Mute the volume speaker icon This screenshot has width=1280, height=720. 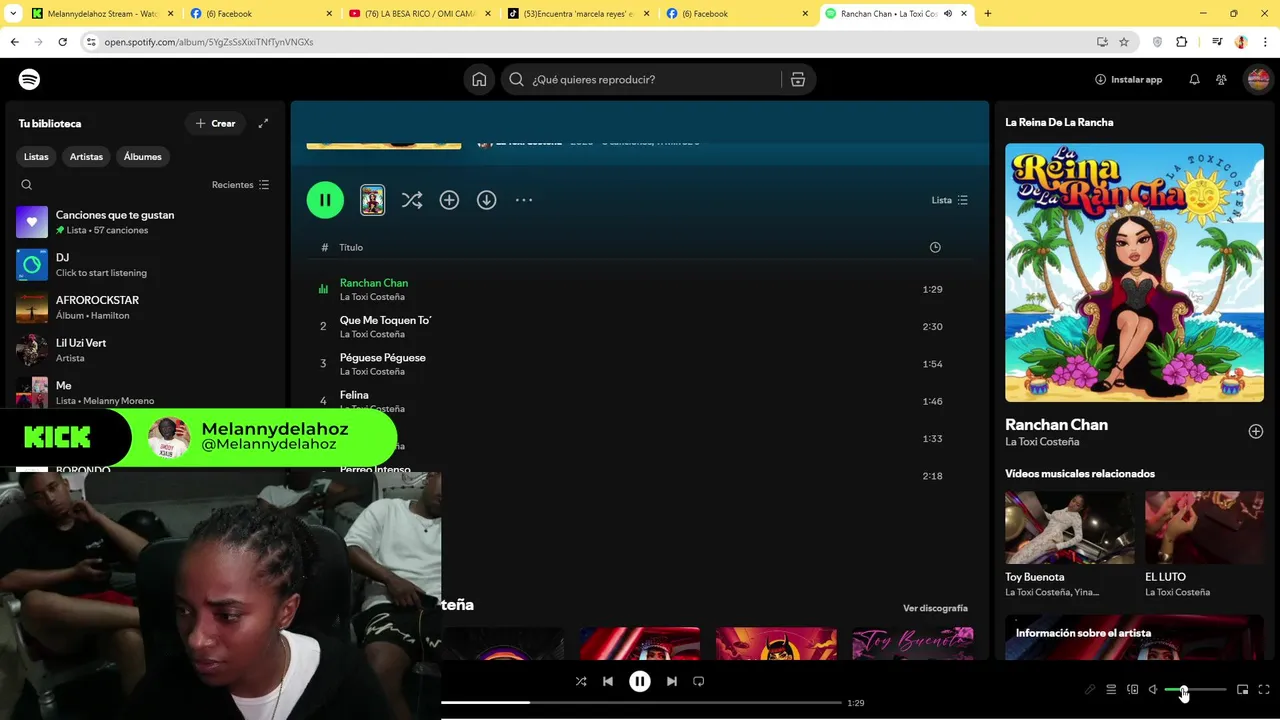(x=1153, y=689)
